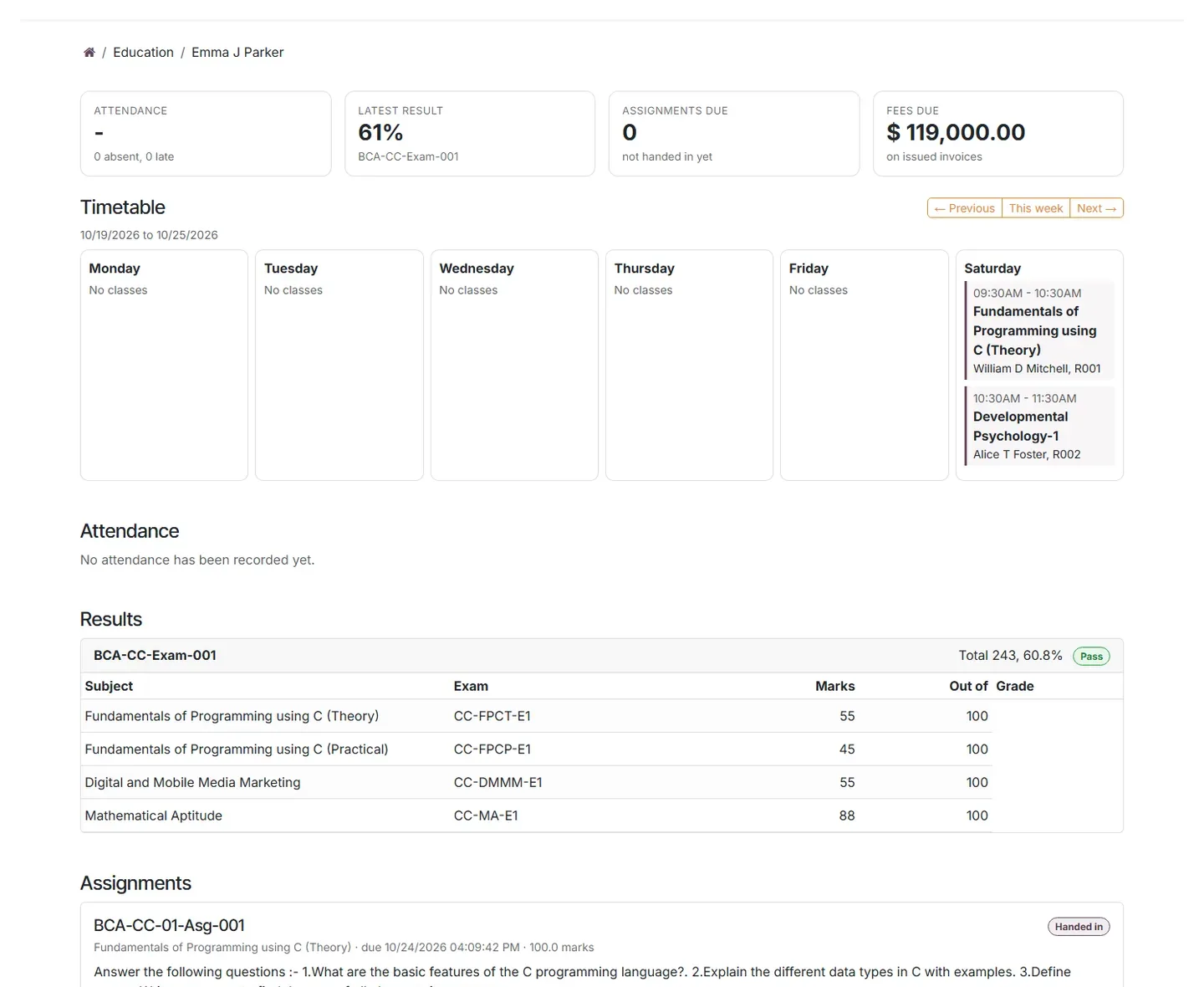Click exam code CC-FPCT-E1

point(492,716)
